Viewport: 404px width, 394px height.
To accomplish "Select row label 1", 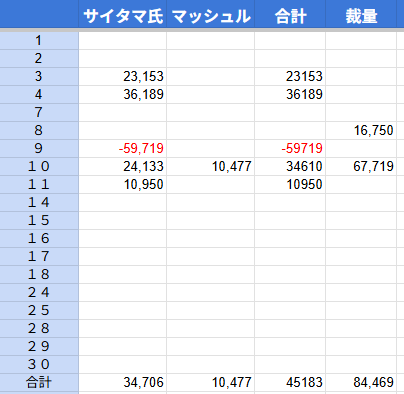I will click(x=39, y=41).
